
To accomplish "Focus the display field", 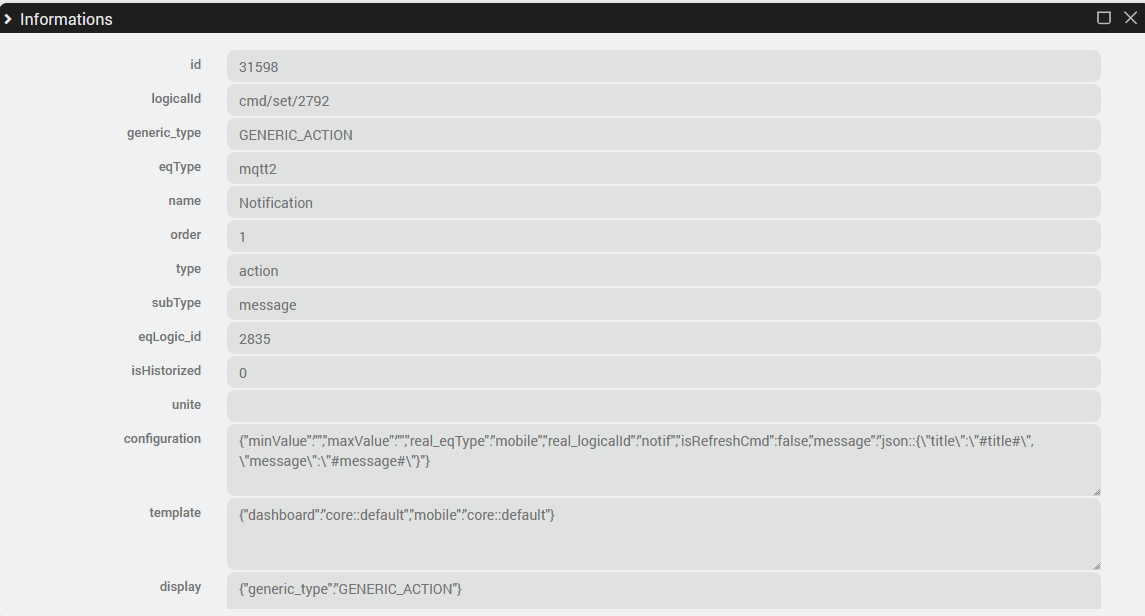I will [663, 590].
